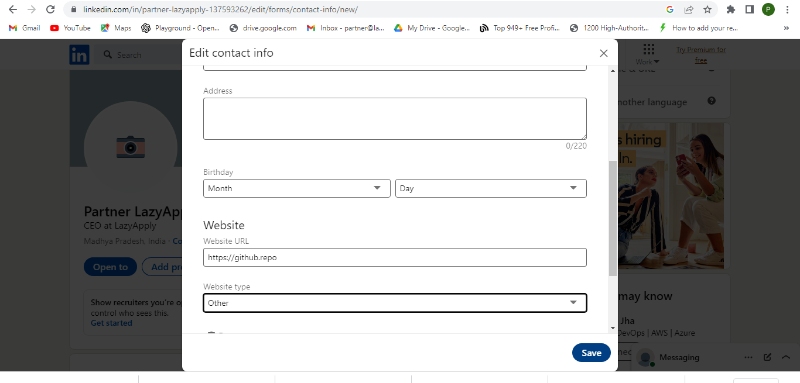Click the hiring ad image
Image resolution: width=800 pixels, height=383 pixels.
pos(670,195)
